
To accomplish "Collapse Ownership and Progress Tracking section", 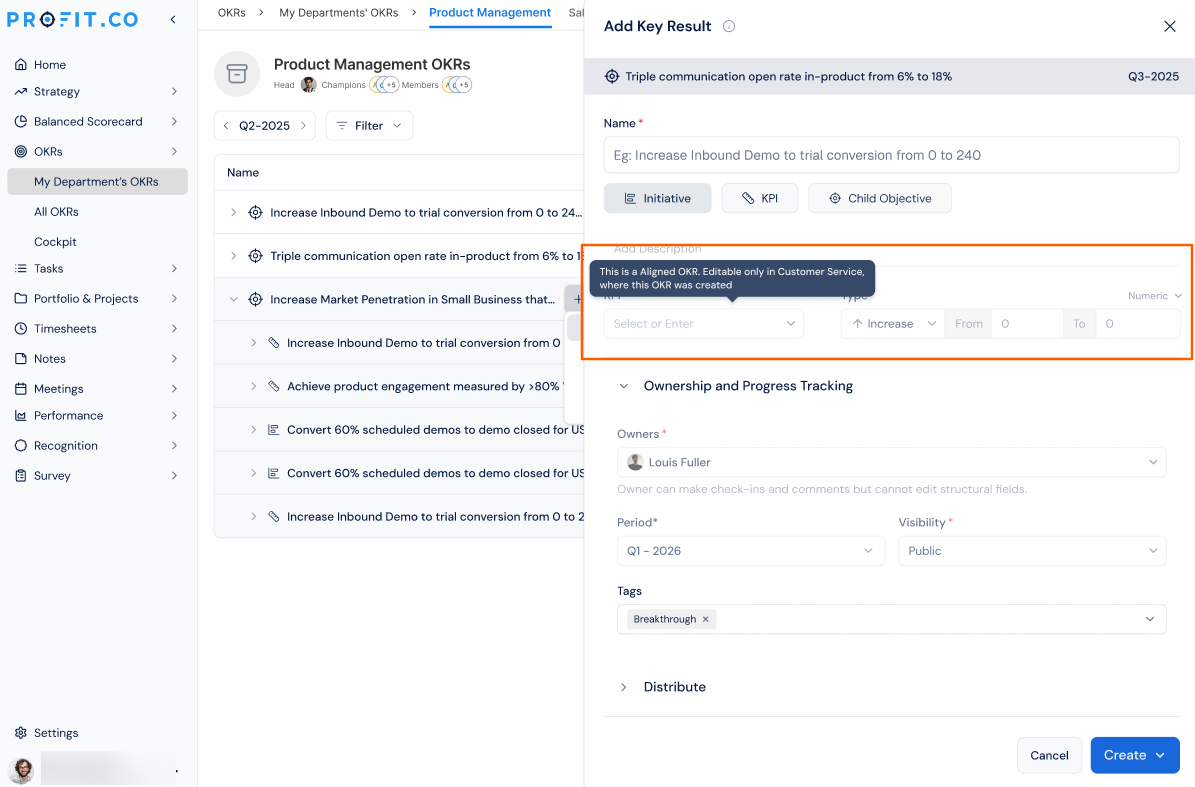I will coord(623,386).
